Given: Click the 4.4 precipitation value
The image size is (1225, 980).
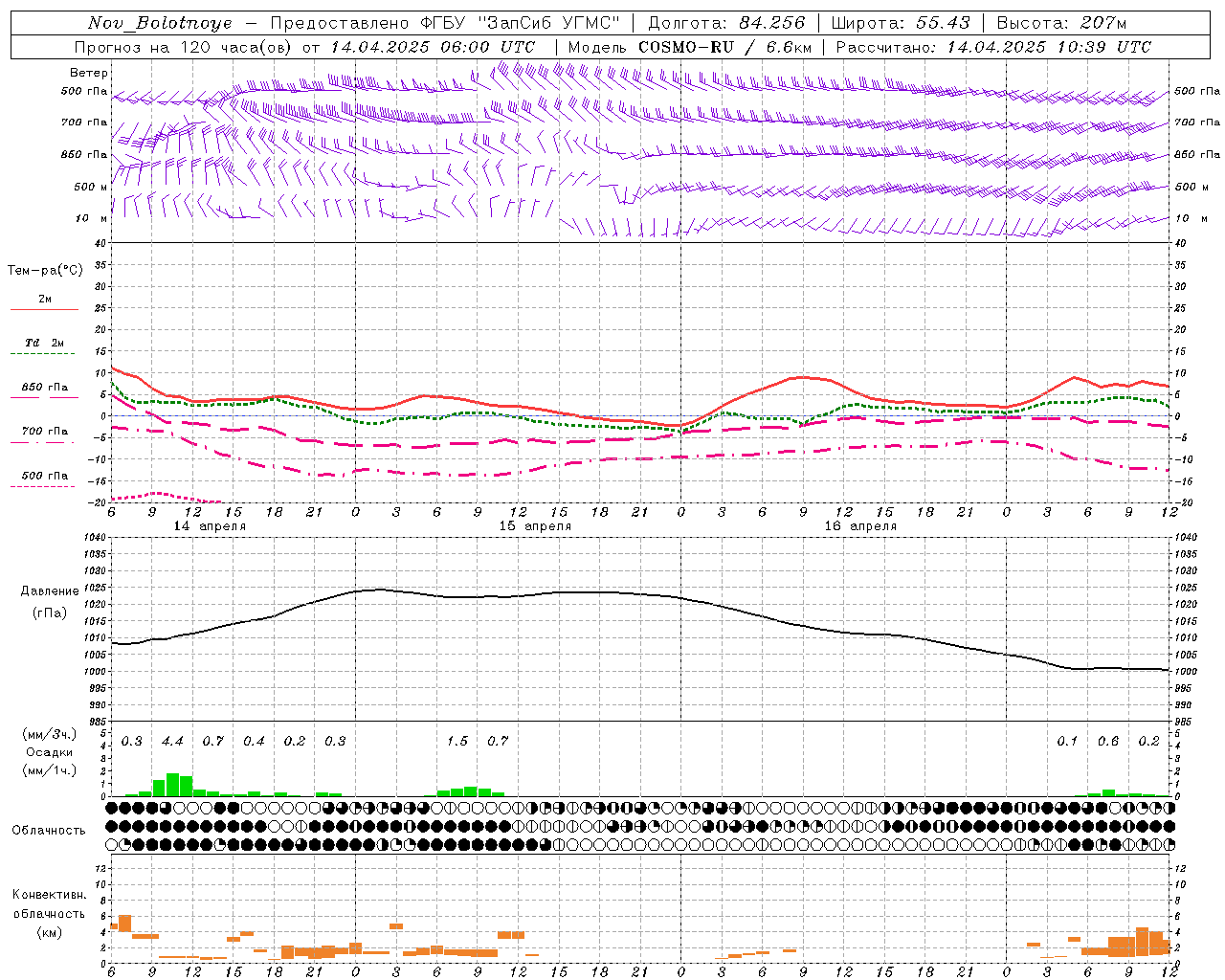Looking at the screenshot, I should pyautogui.click(x=172, y=742).
